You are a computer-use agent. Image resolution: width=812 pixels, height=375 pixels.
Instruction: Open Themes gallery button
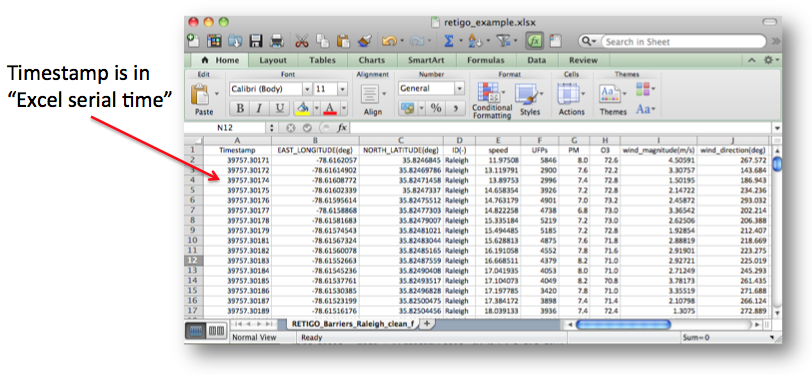tap(613, 99)
